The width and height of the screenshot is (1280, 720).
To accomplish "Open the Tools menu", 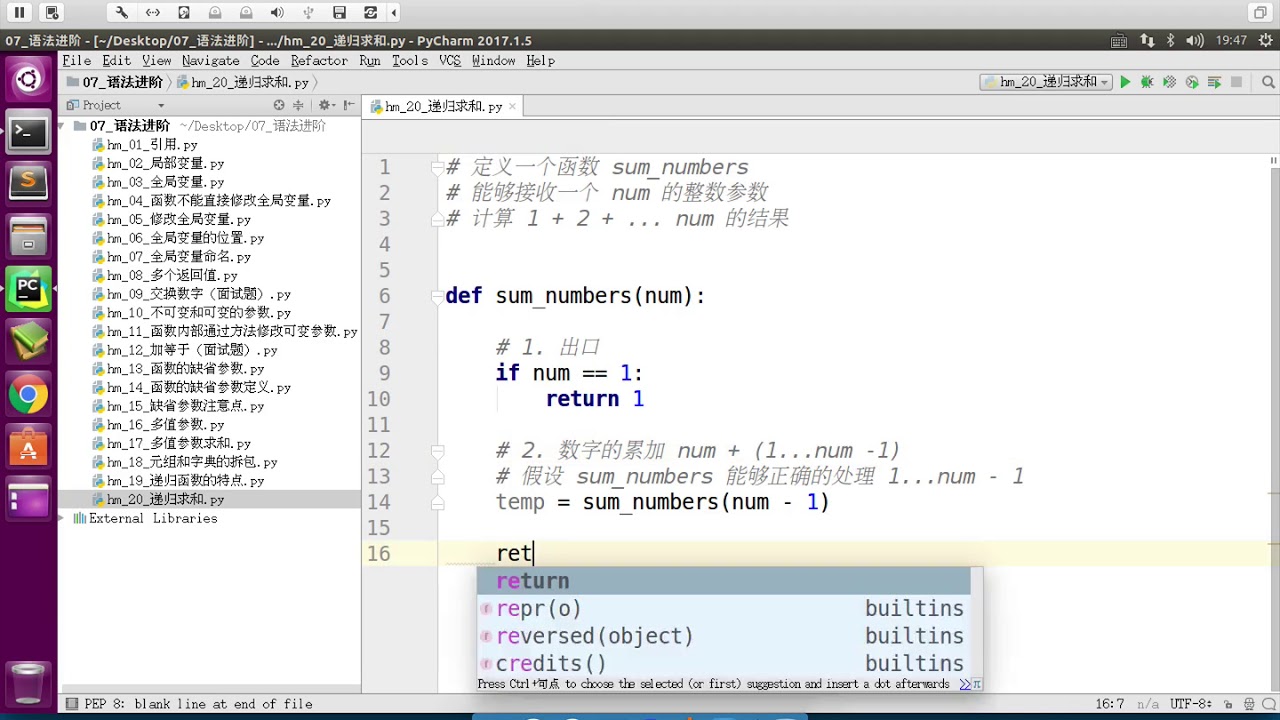I will click(410, 61).
